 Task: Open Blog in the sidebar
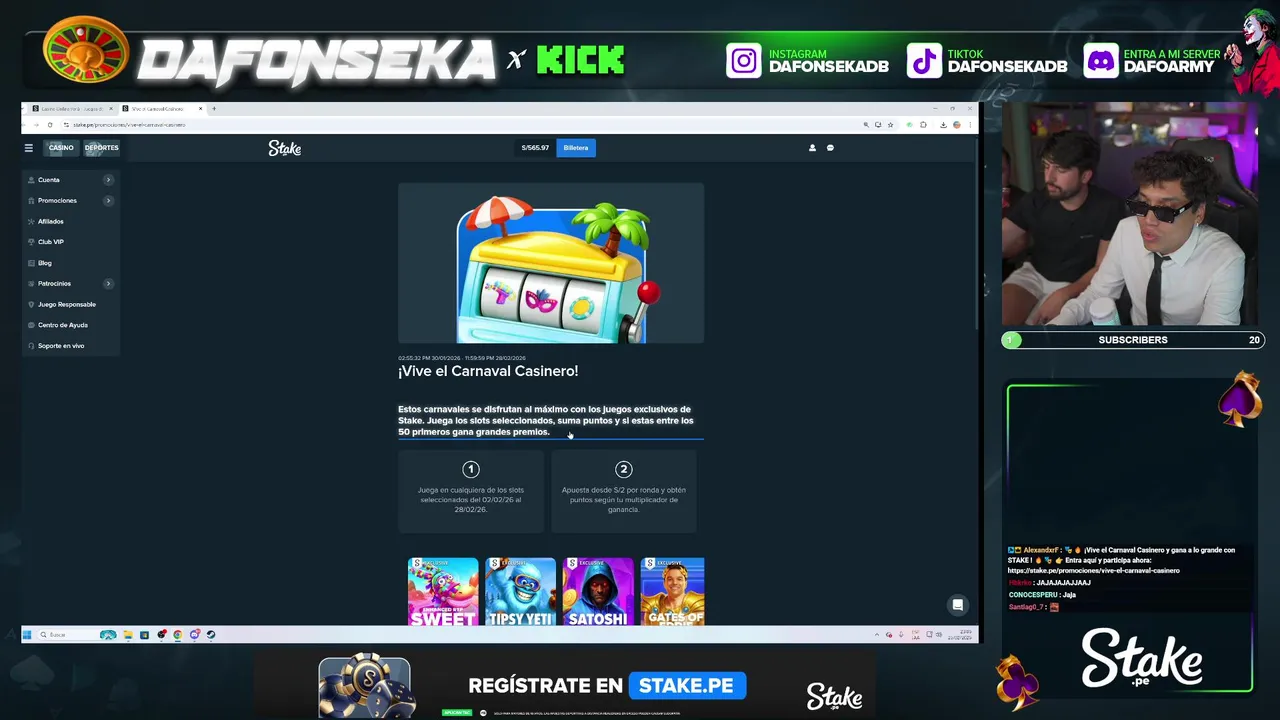tap(44, 263)
